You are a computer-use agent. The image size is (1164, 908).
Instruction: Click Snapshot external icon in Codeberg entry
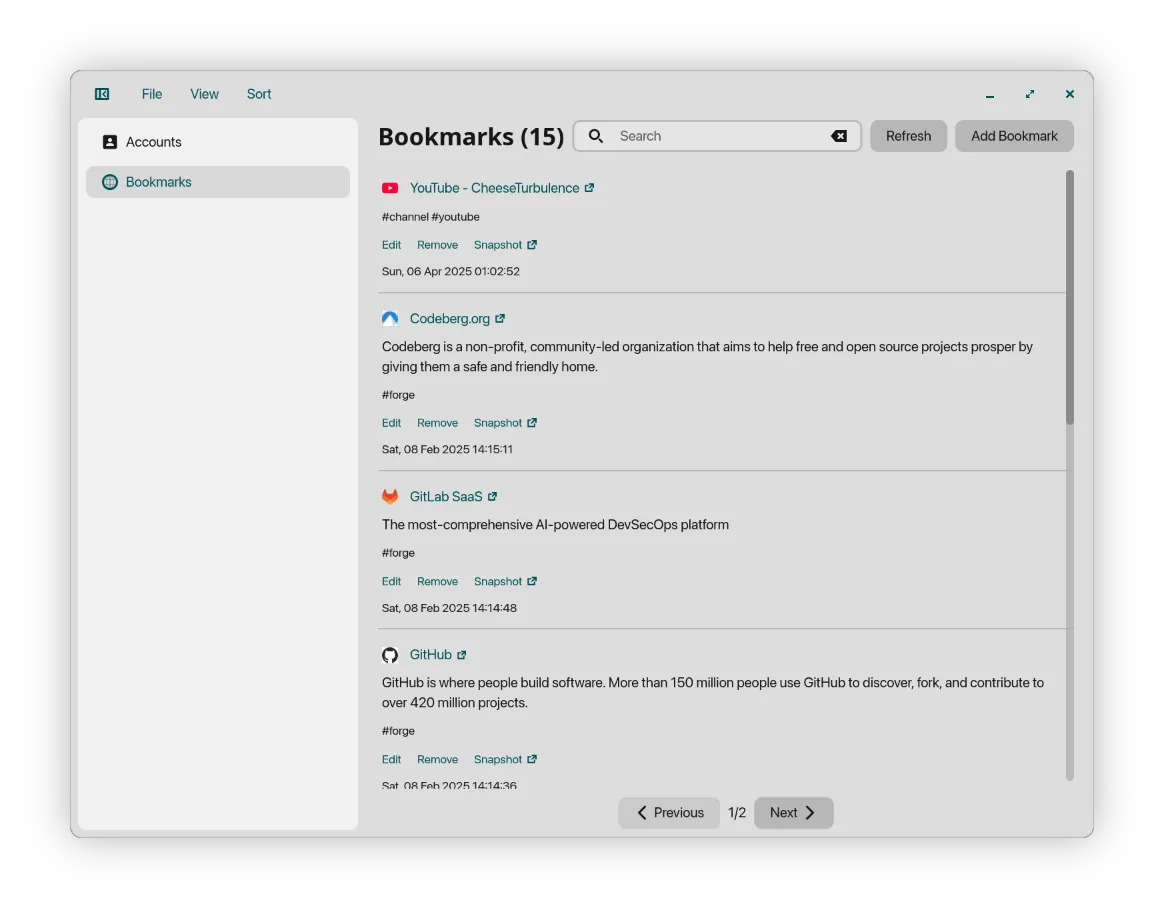(532, 422)
